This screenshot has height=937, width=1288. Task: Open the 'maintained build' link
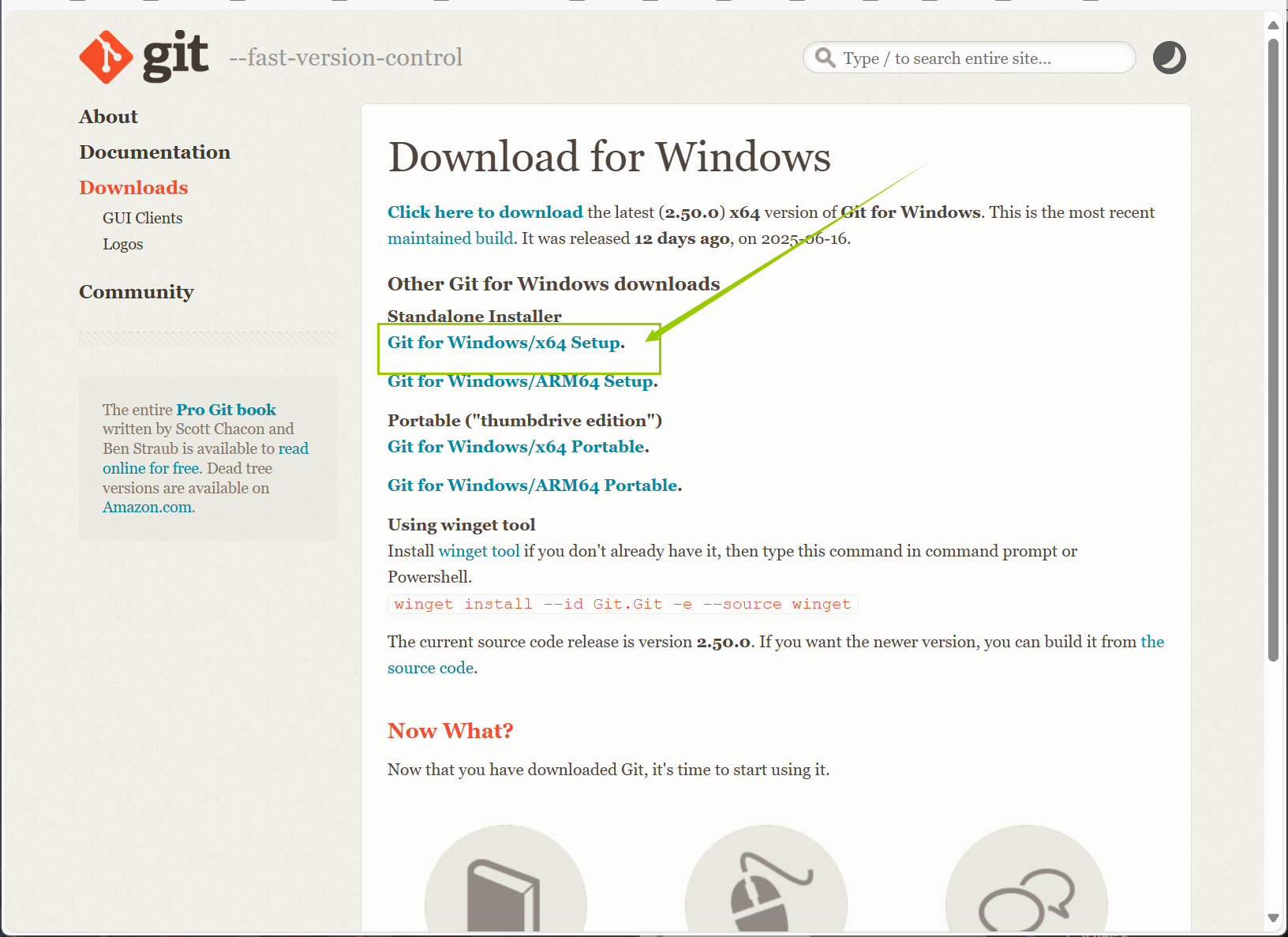pos(450,238)
